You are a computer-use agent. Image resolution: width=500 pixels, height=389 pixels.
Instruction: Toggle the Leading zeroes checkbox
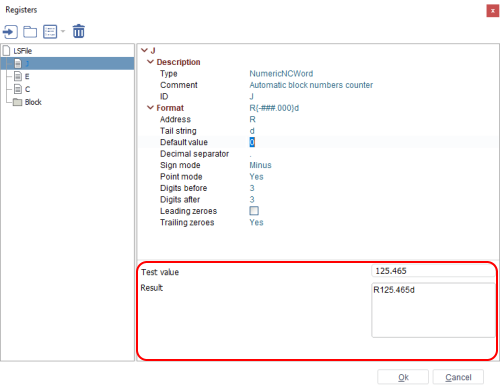pyautogui.click(x=254, y=211)
